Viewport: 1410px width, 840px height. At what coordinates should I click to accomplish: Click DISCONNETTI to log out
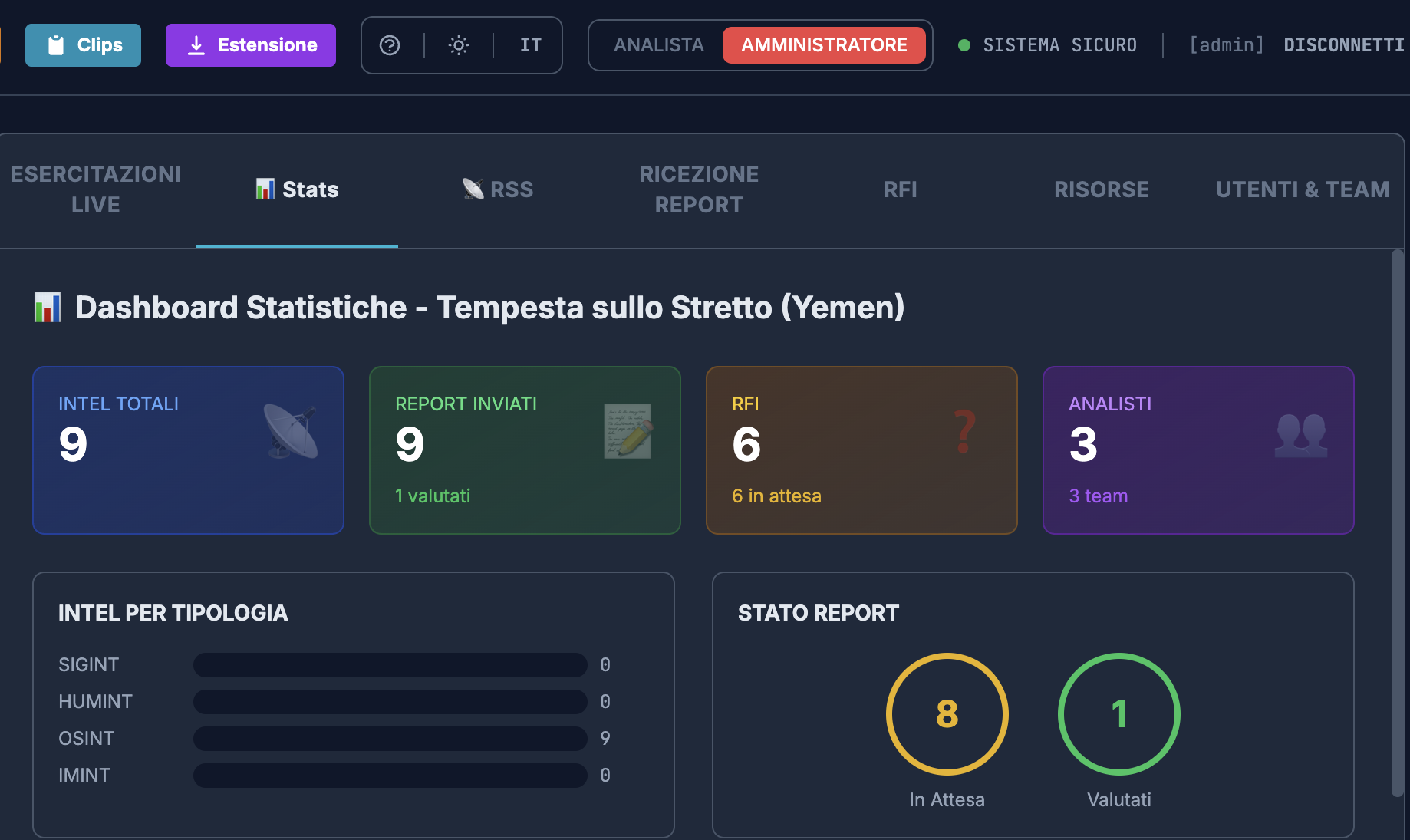[1343, 45]
